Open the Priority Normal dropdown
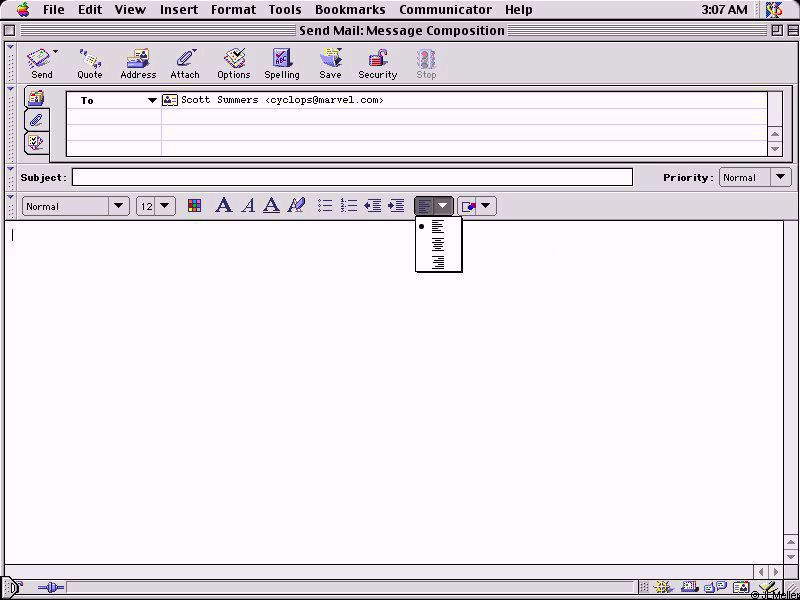Image resolution: width=800 pixels, height=600 pixels. 755,178
